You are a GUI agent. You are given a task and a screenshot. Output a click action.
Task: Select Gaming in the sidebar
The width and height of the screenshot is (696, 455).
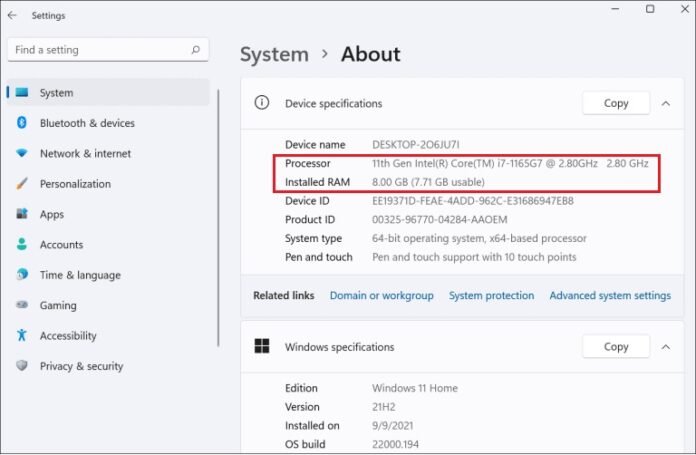(x=108, y=305)
